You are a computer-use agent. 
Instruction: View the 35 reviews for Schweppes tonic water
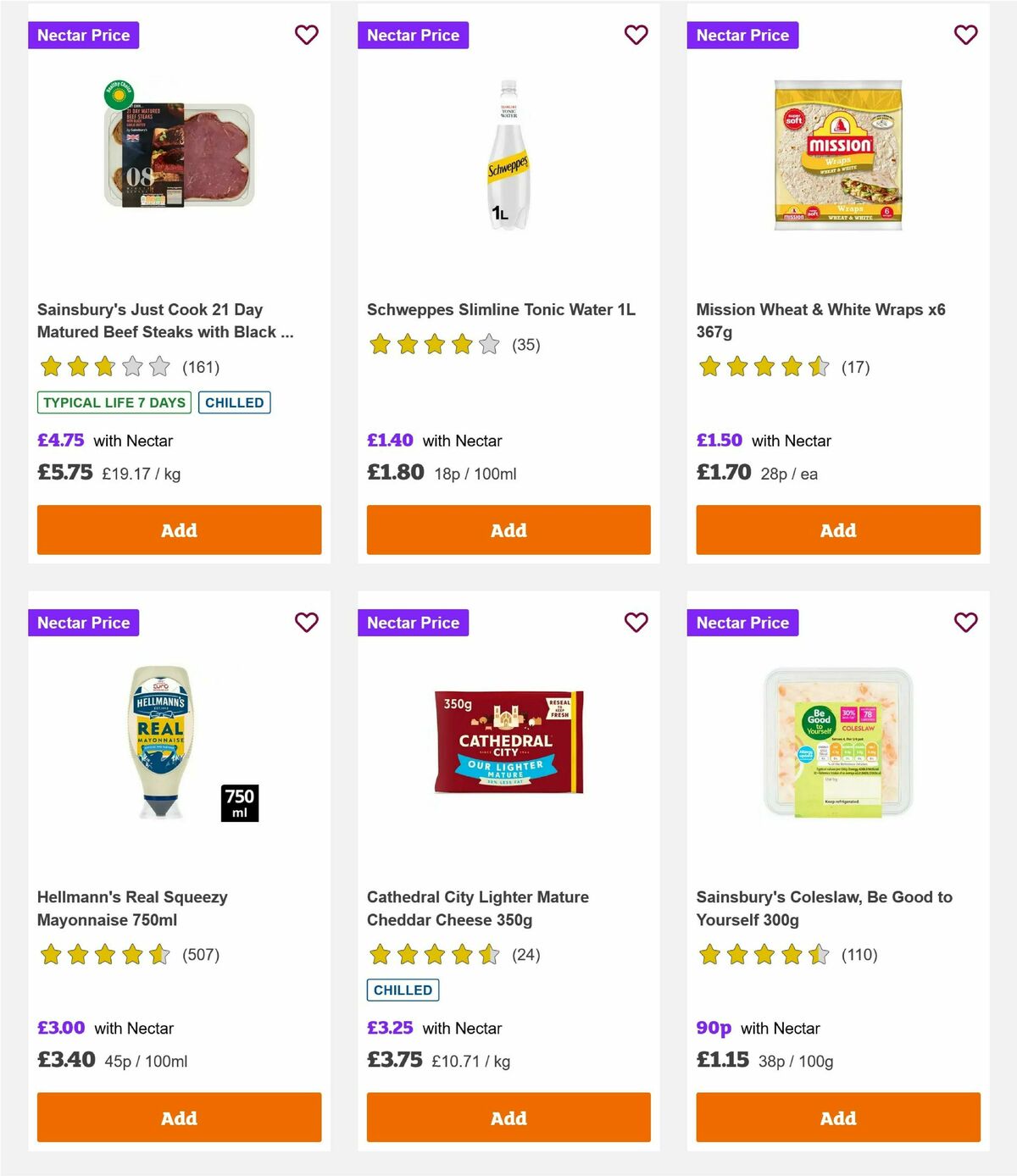coord(525,345)
